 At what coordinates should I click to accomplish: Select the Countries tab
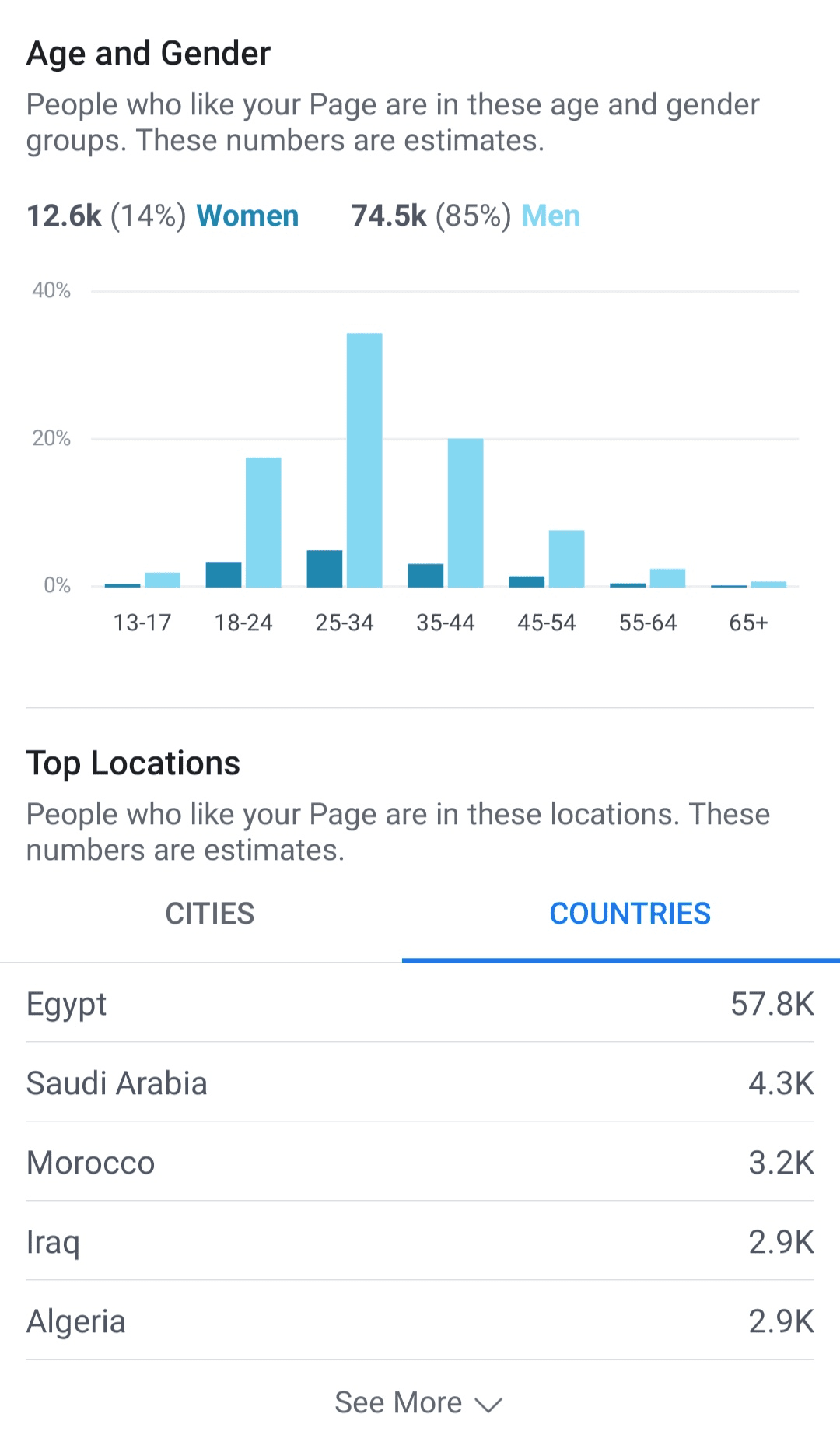[629, 914]
